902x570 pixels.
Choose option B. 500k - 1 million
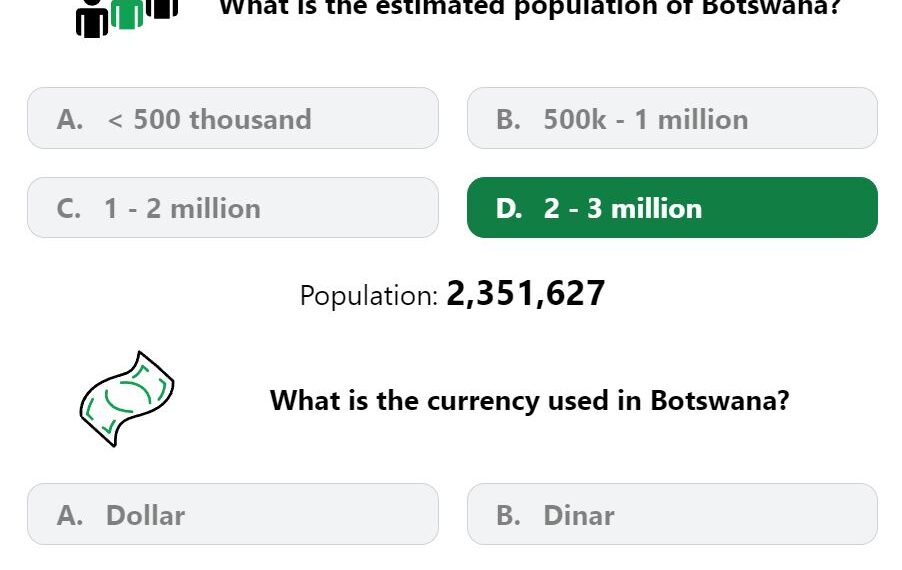click(x=672, y=118)
